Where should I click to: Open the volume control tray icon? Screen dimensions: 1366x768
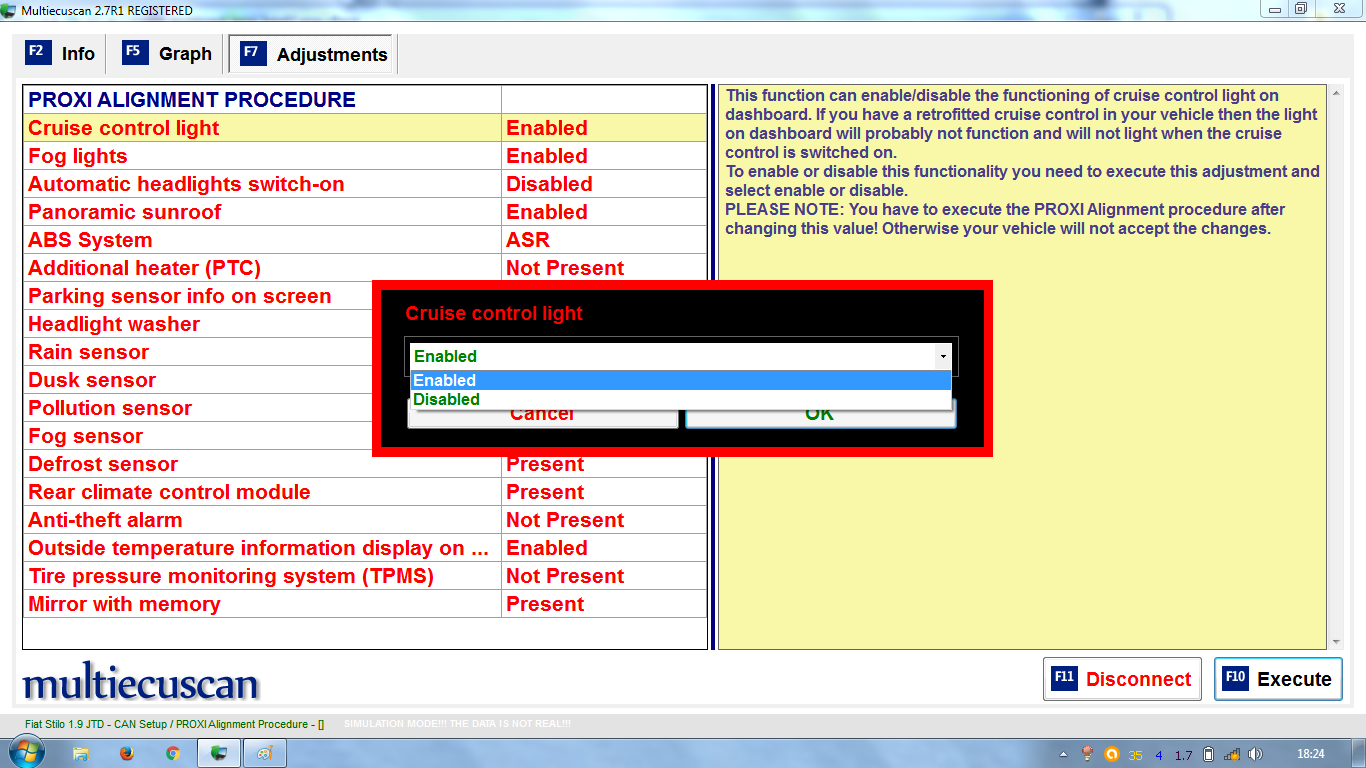pos(1255,754)
